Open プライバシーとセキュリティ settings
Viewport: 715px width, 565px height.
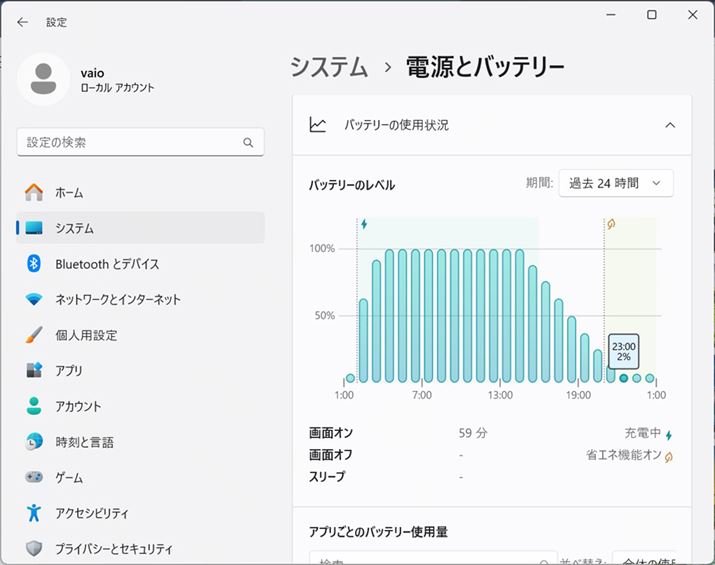pyautogui.click(x=113, y=549)
